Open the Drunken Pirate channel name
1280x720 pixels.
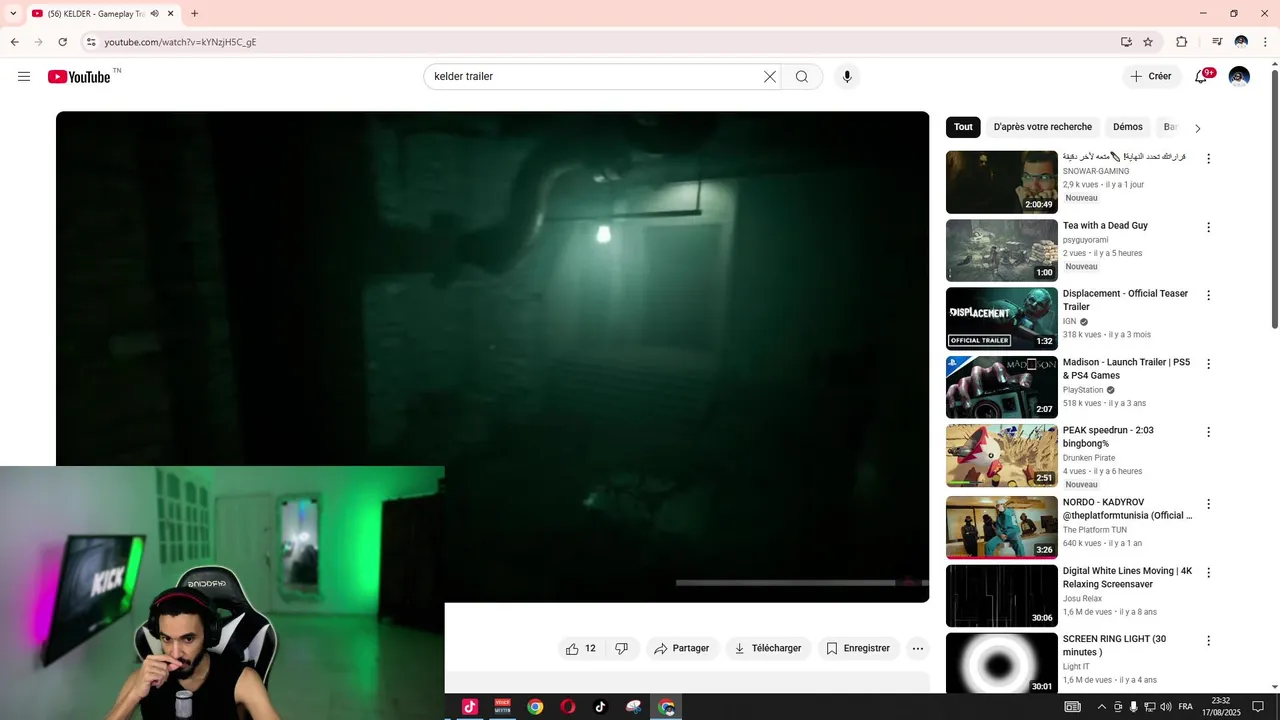point(1089,458)
